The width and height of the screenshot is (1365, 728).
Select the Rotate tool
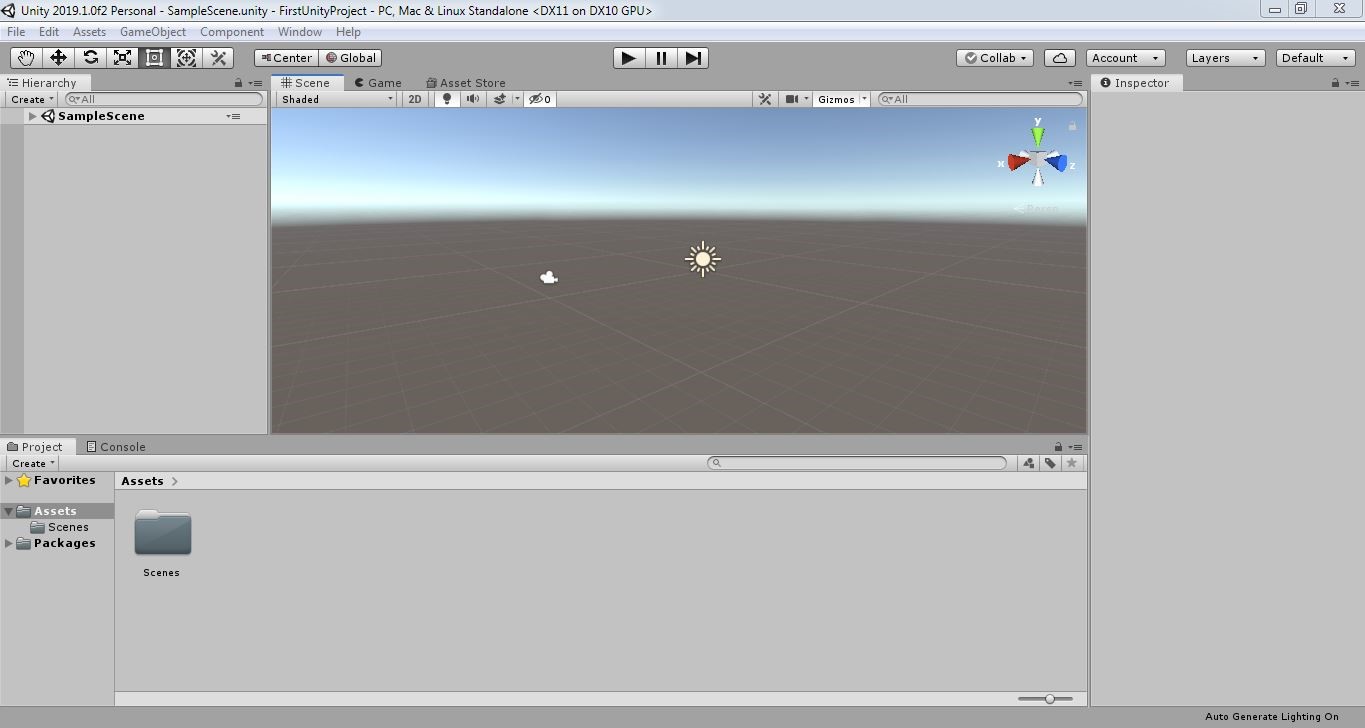coord(90,57)
